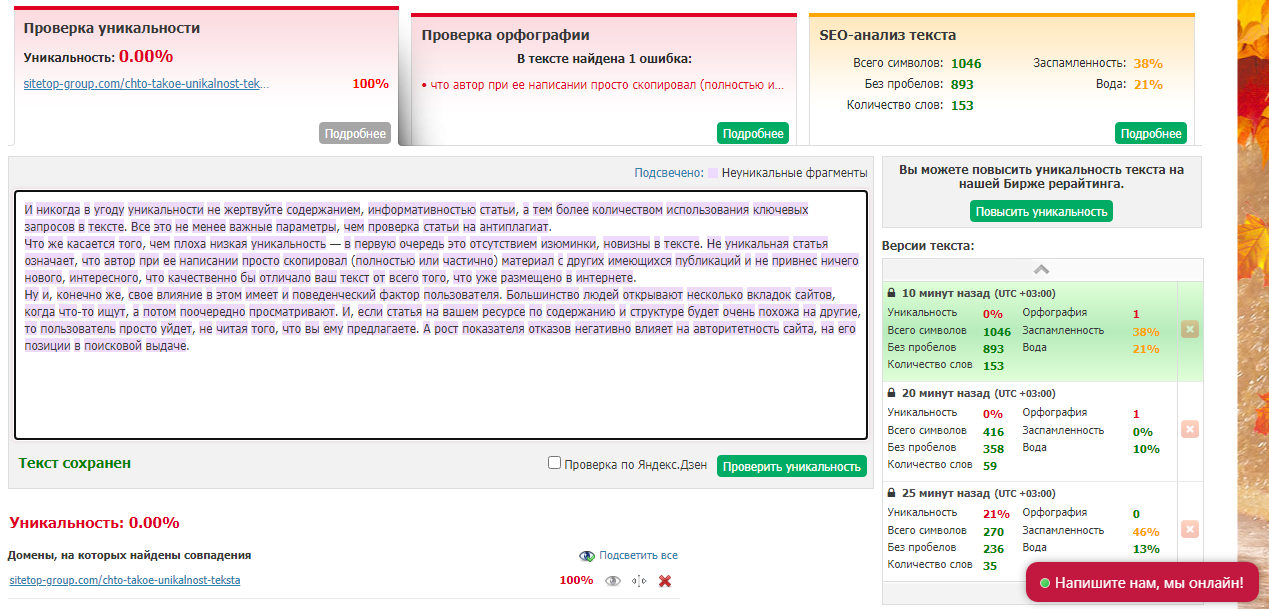Toggle highlight eye for sitetop-group.com match row

(613, 581)
